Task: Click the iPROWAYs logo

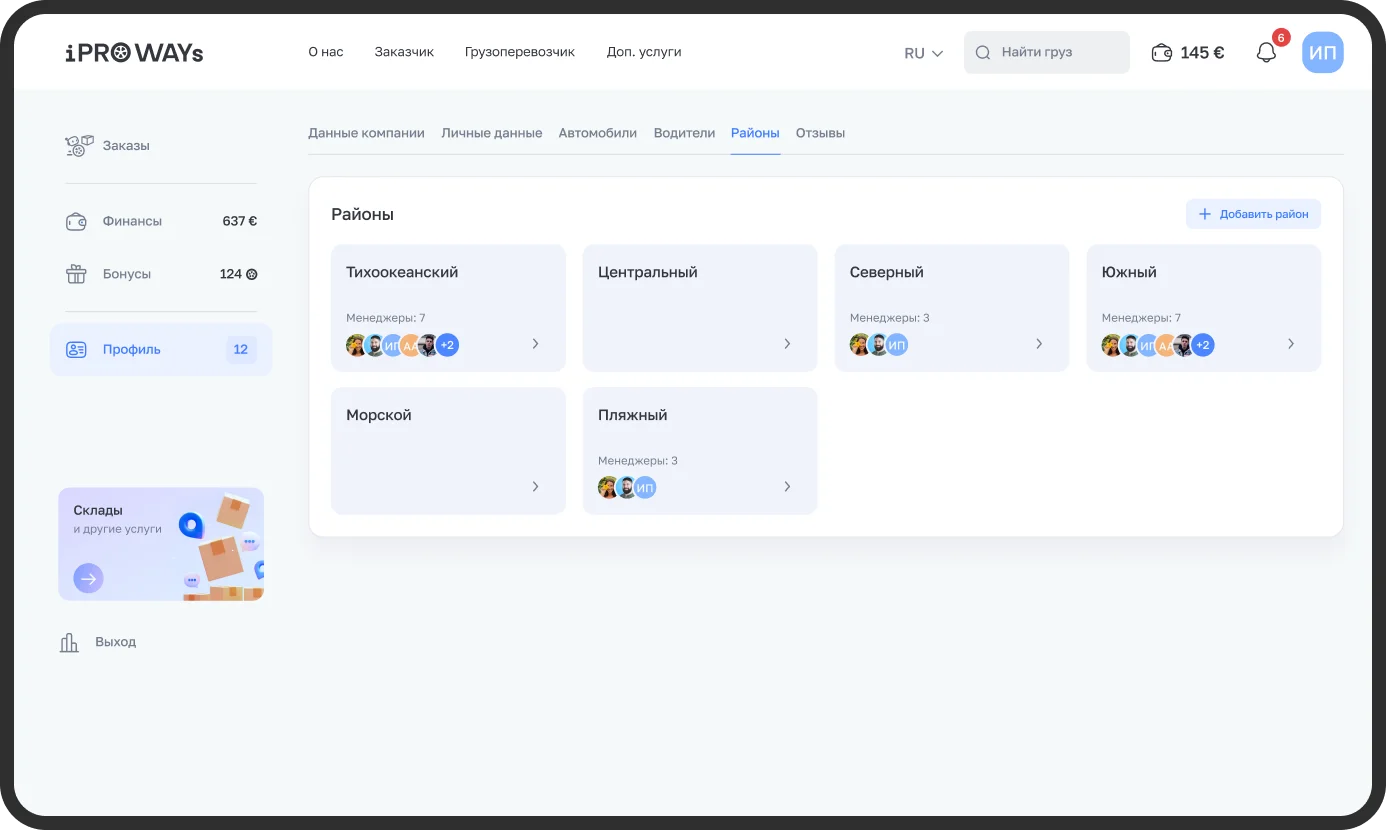Action: [x=134, y=53]
